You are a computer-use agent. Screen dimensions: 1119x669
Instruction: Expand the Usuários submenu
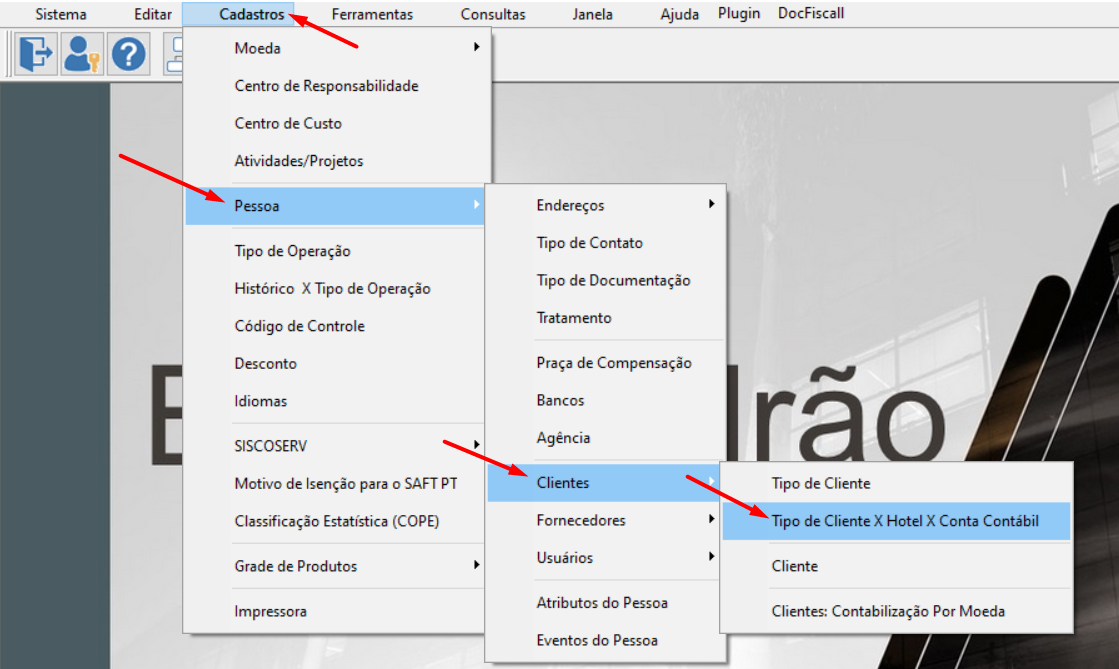point(605,558)
